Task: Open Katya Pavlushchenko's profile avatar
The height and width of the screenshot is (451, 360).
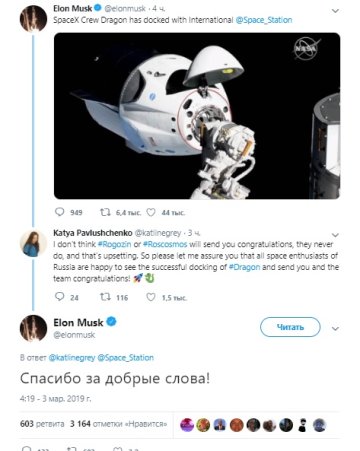Action: 33,244
